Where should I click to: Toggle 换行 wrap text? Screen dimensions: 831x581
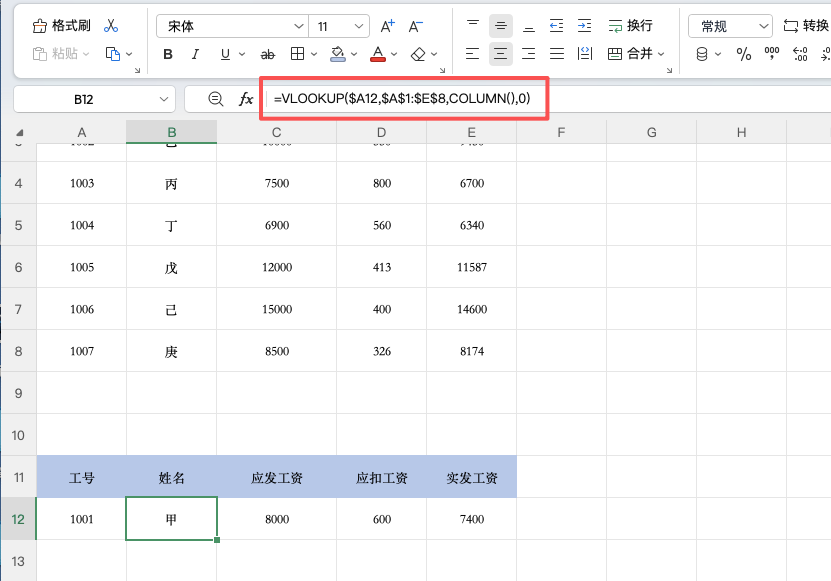click(x=630, y=25)
